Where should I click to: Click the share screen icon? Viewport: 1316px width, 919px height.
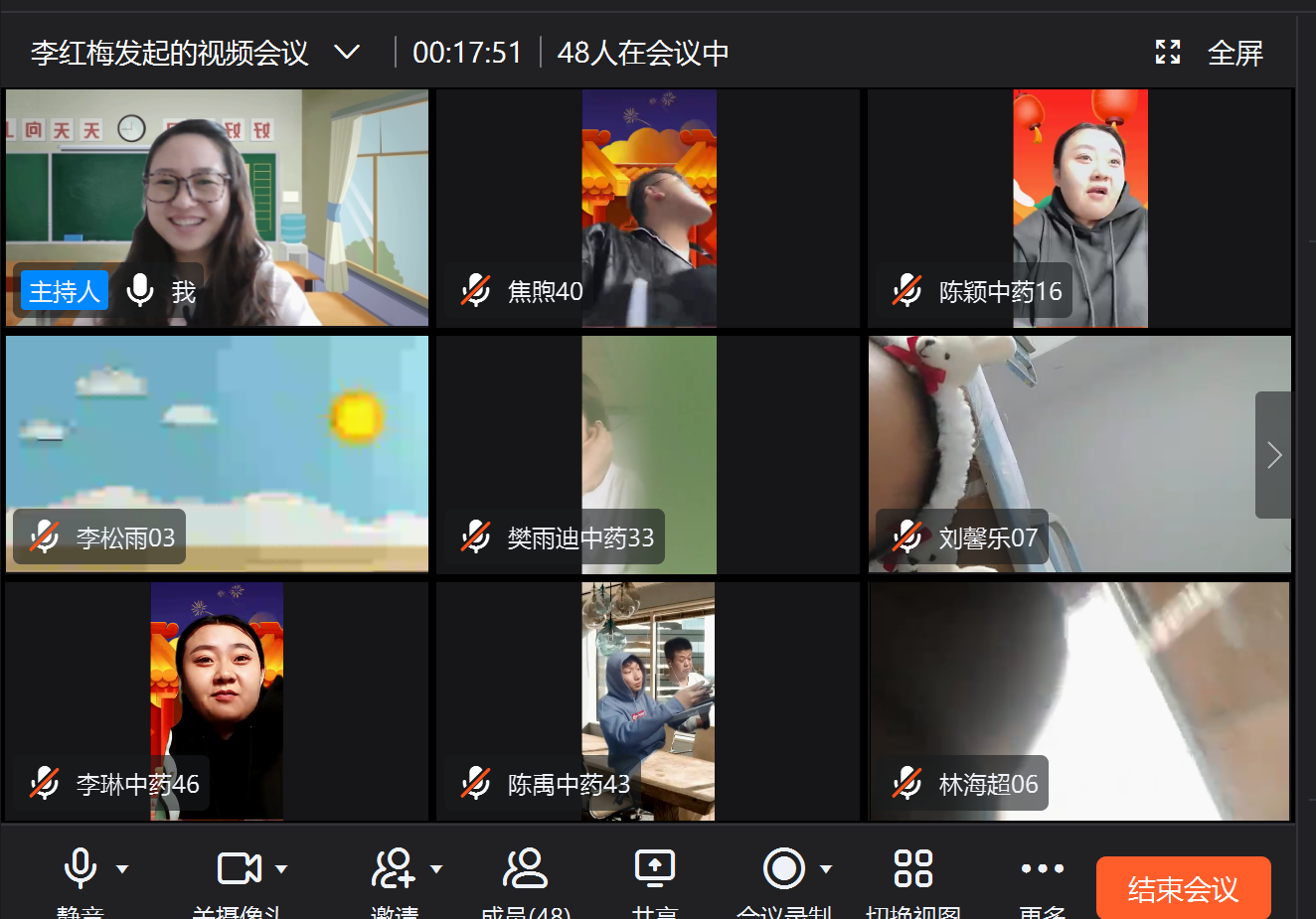pyautogui.click(x=655, y=868)
